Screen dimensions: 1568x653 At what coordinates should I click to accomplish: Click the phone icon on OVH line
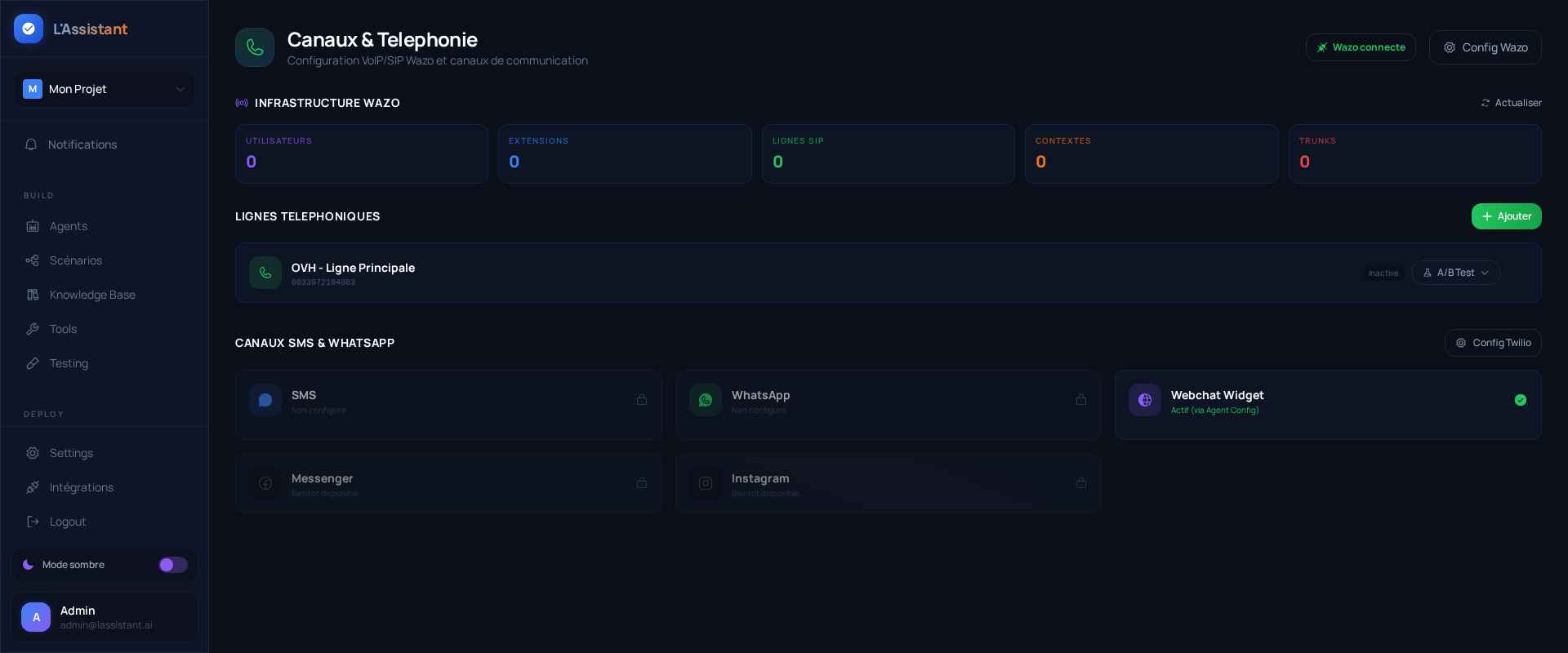point(265,273)
